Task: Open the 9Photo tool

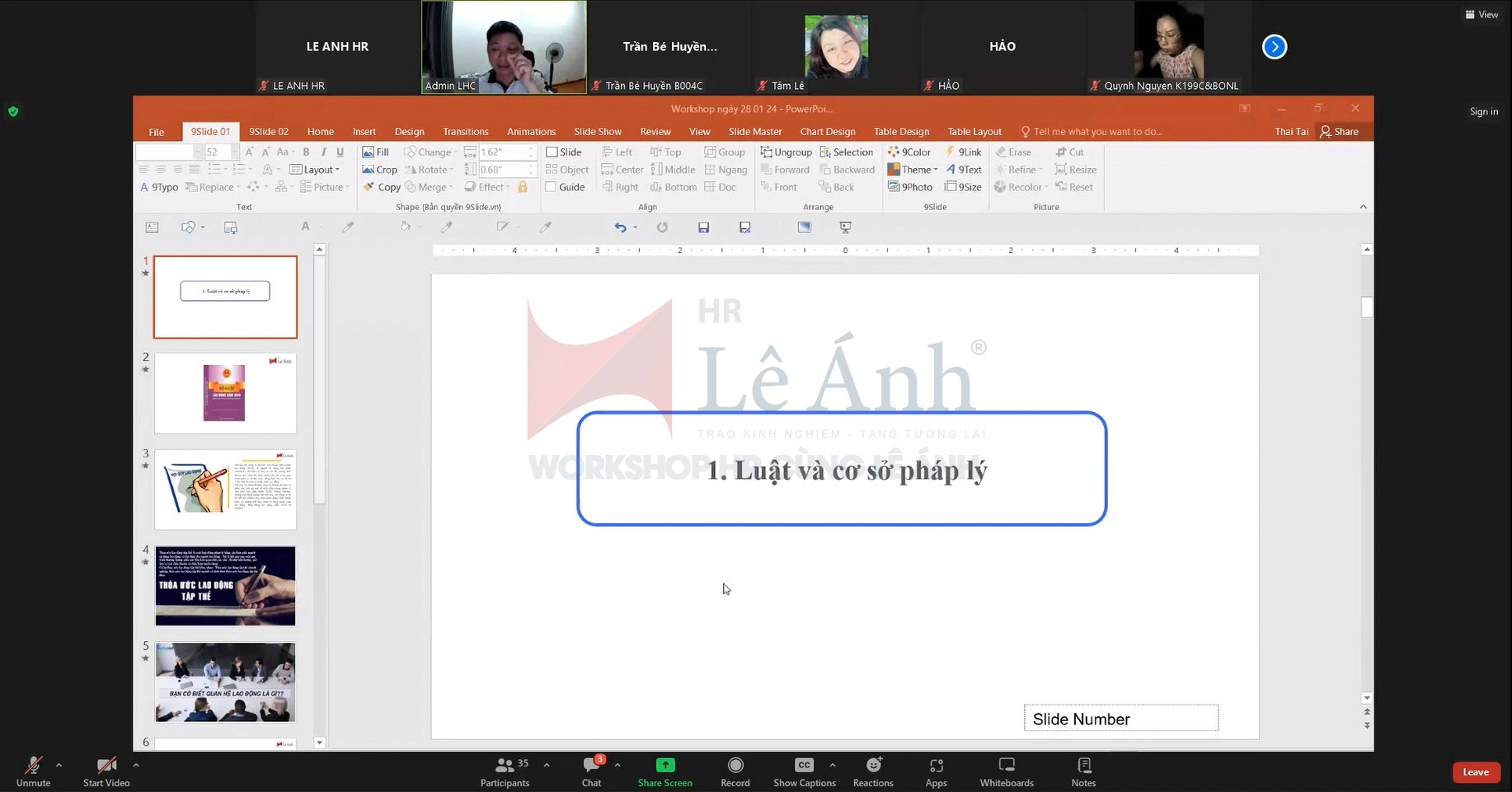Action: click(x=910, y=187)
